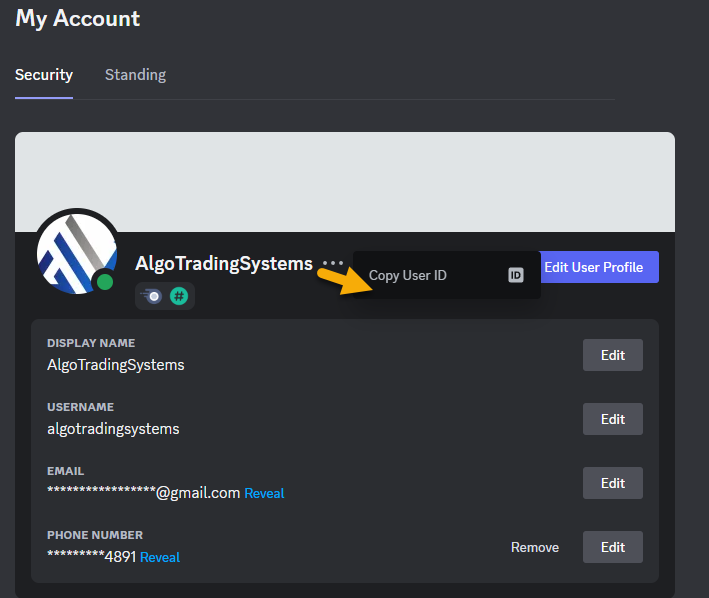
Task: Click the green hashtag profile badge
Action: pos(179,296)
